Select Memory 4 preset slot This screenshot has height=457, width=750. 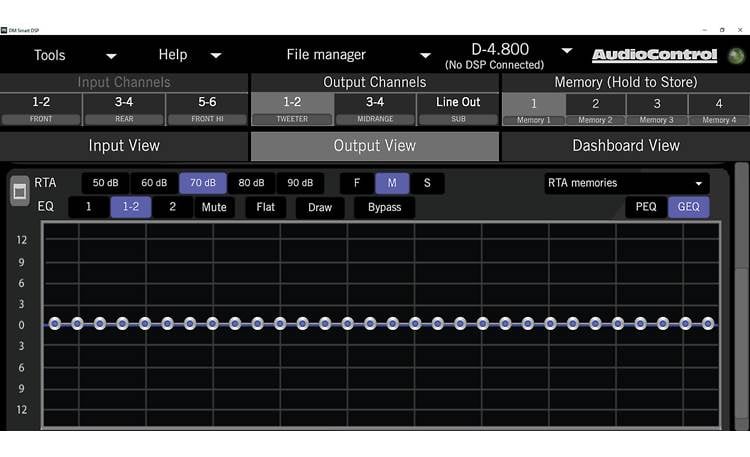[718, 108]
